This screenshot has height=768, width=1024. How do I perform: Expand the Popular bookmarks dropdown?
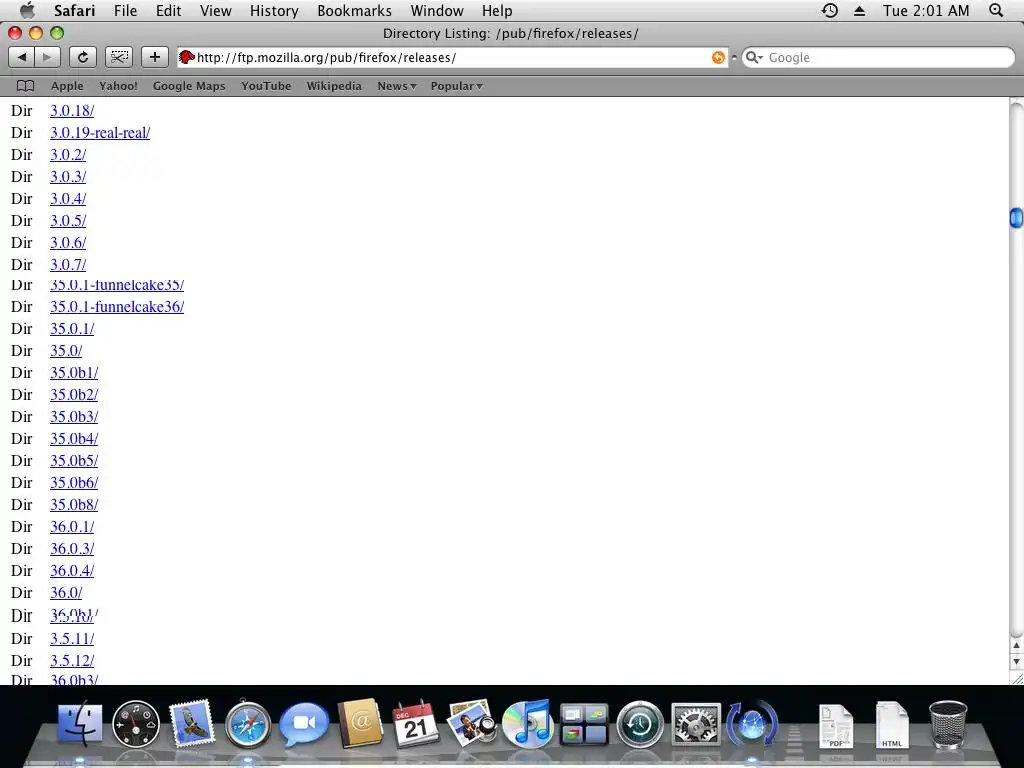click(456, 86)
